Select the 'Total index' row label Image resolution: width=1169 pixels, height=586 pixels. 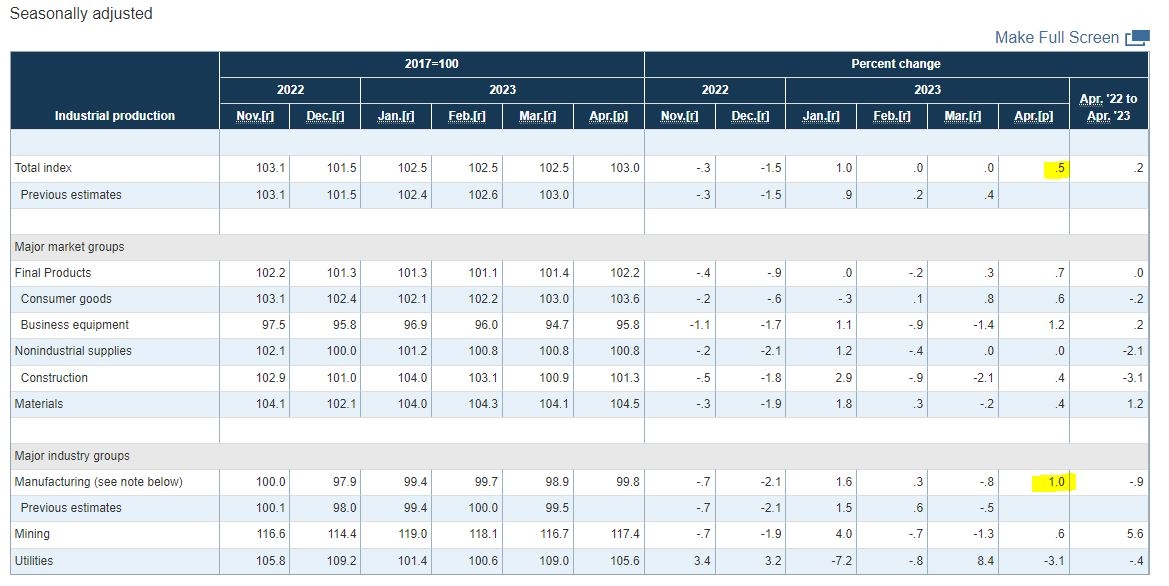(43, 168)
